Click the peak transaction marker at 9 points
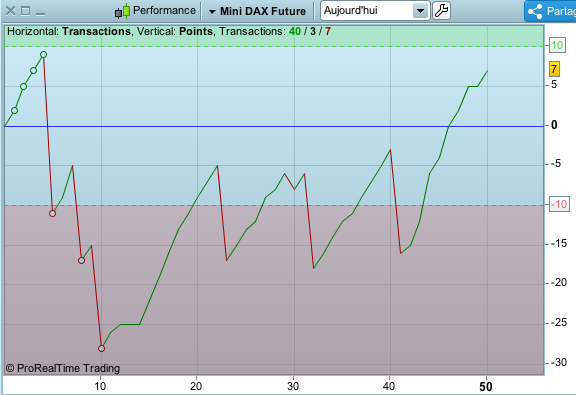The height and width of the screenshot is (395, 576). click(x=43, y=55)
